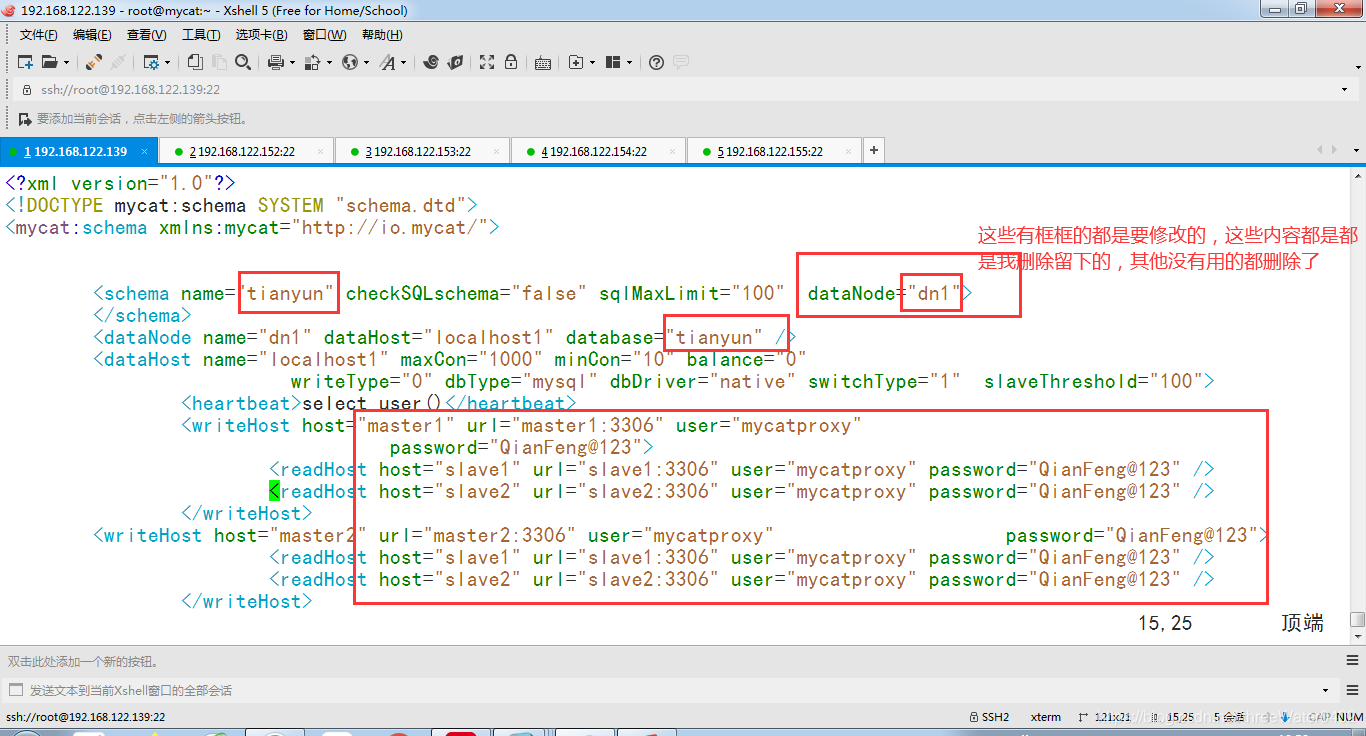Click the Print icon
The width and height of the screenshot is (1366, 736).
coord(276,62)
